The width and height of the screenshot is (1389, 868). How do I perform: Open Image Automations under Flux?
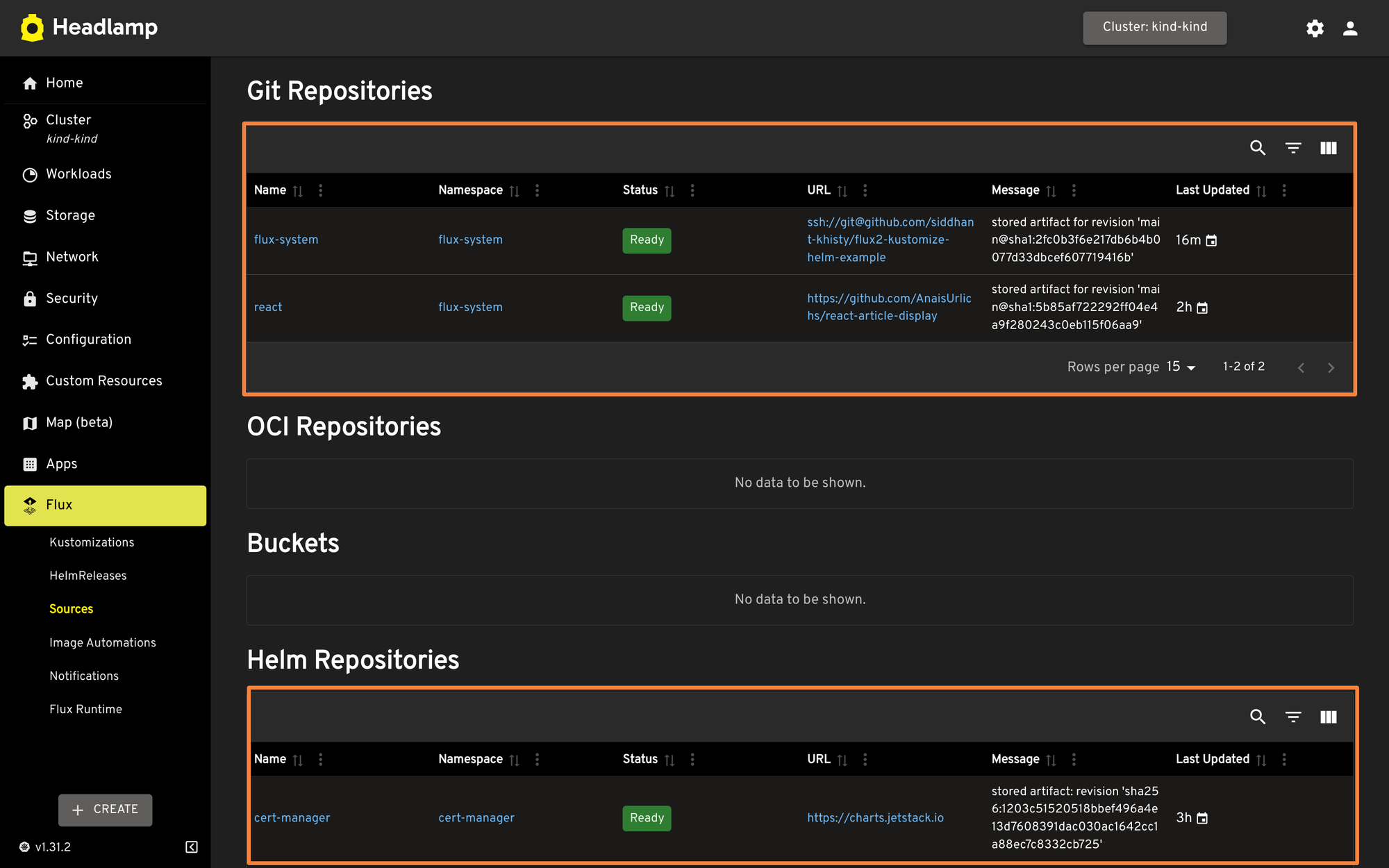[x=103, y=643]
